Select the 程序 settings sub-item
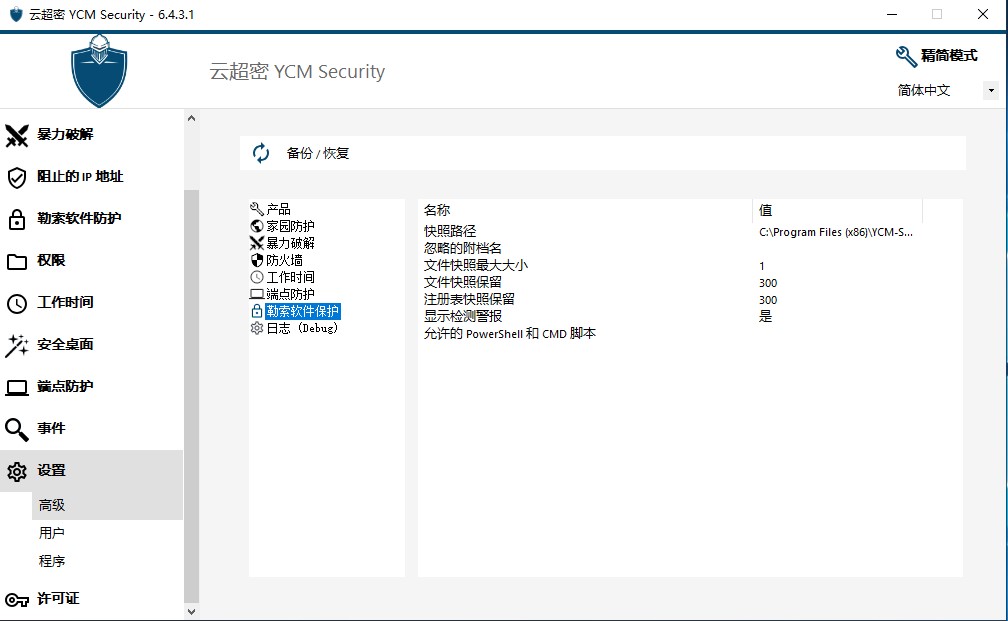The image size is (1008, 621). [x=51, y=561]
